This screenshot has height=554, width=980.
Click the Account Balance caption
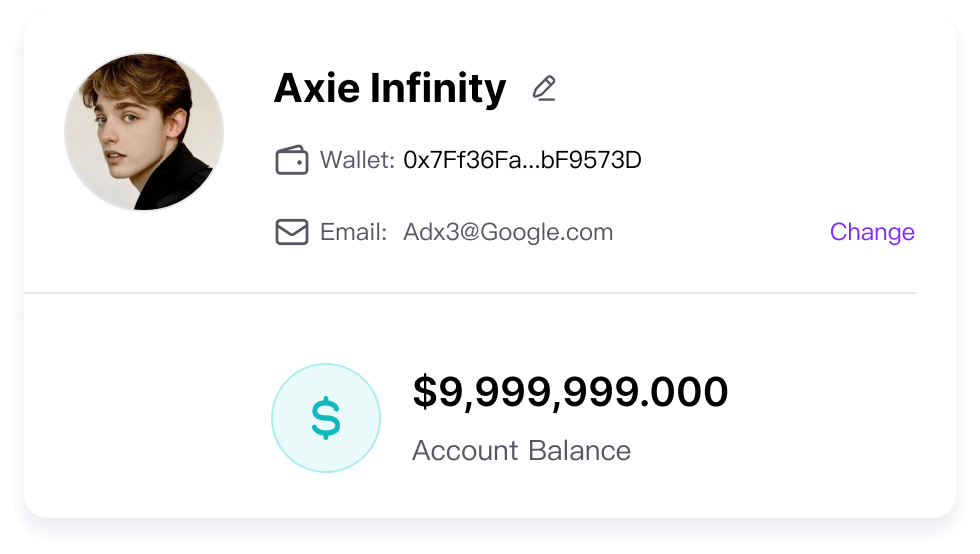(521, 451)
